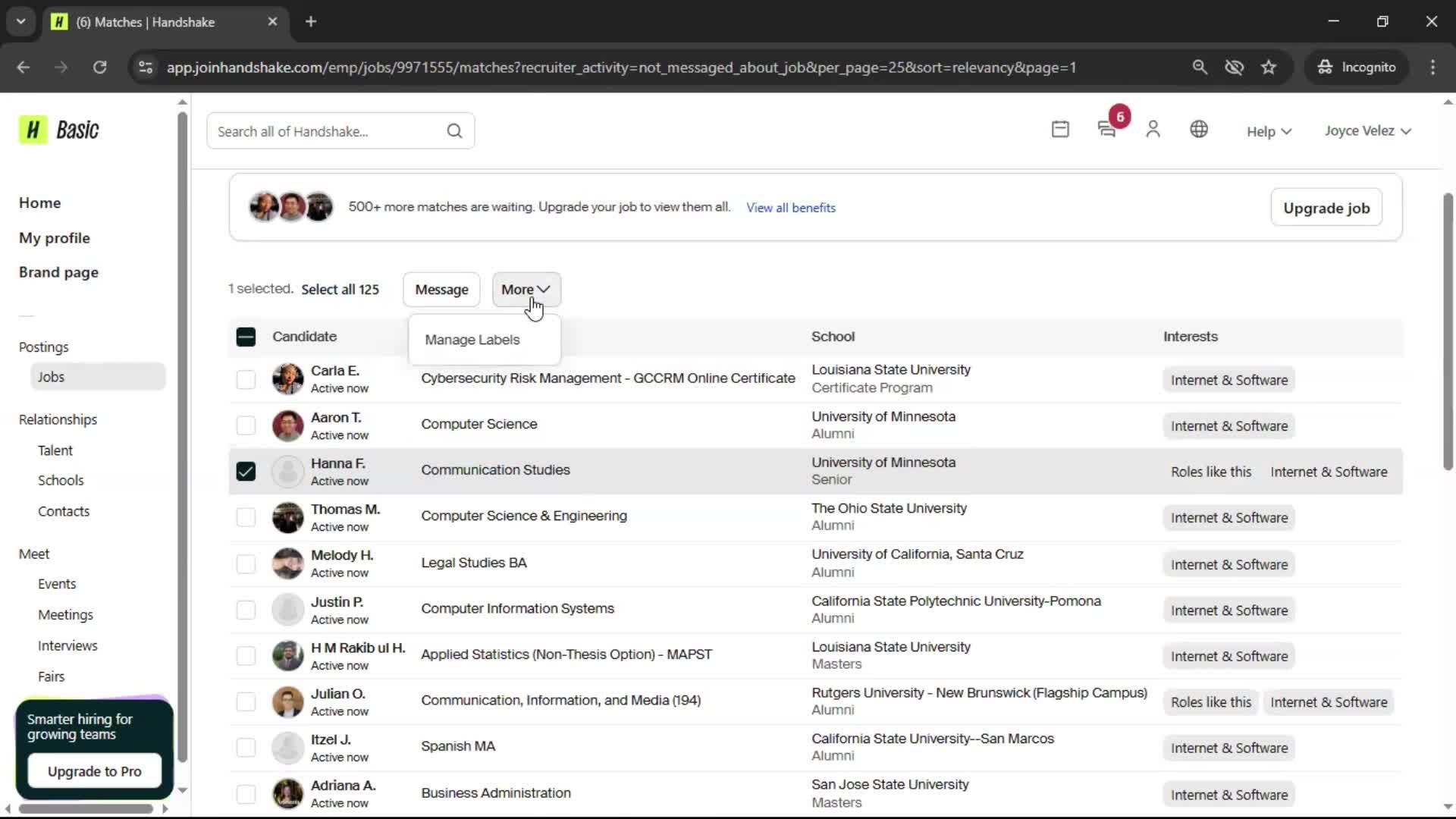Click H M Rakib ul H. avatar
This screenshot has height=819, width=1456.
click(288, 656)
